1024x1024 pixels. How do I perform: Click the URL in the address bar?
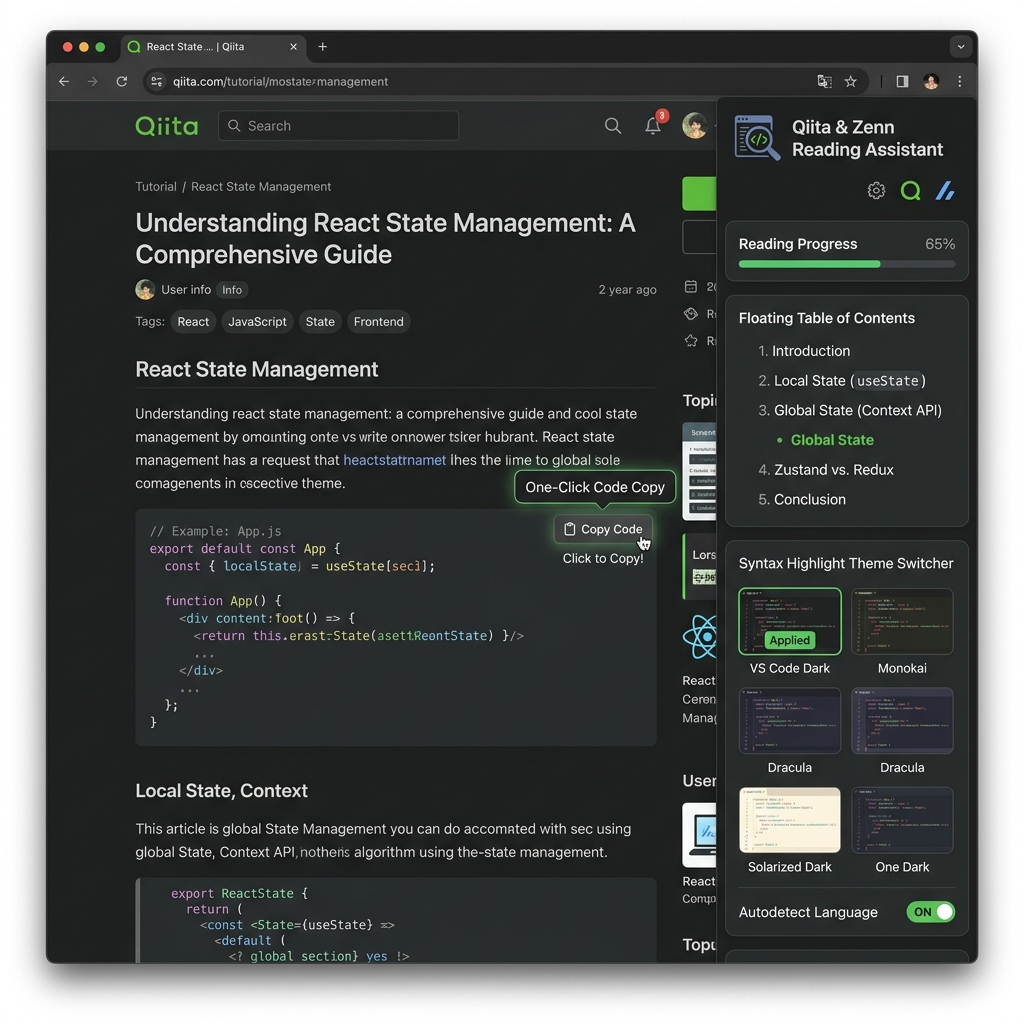280,82
